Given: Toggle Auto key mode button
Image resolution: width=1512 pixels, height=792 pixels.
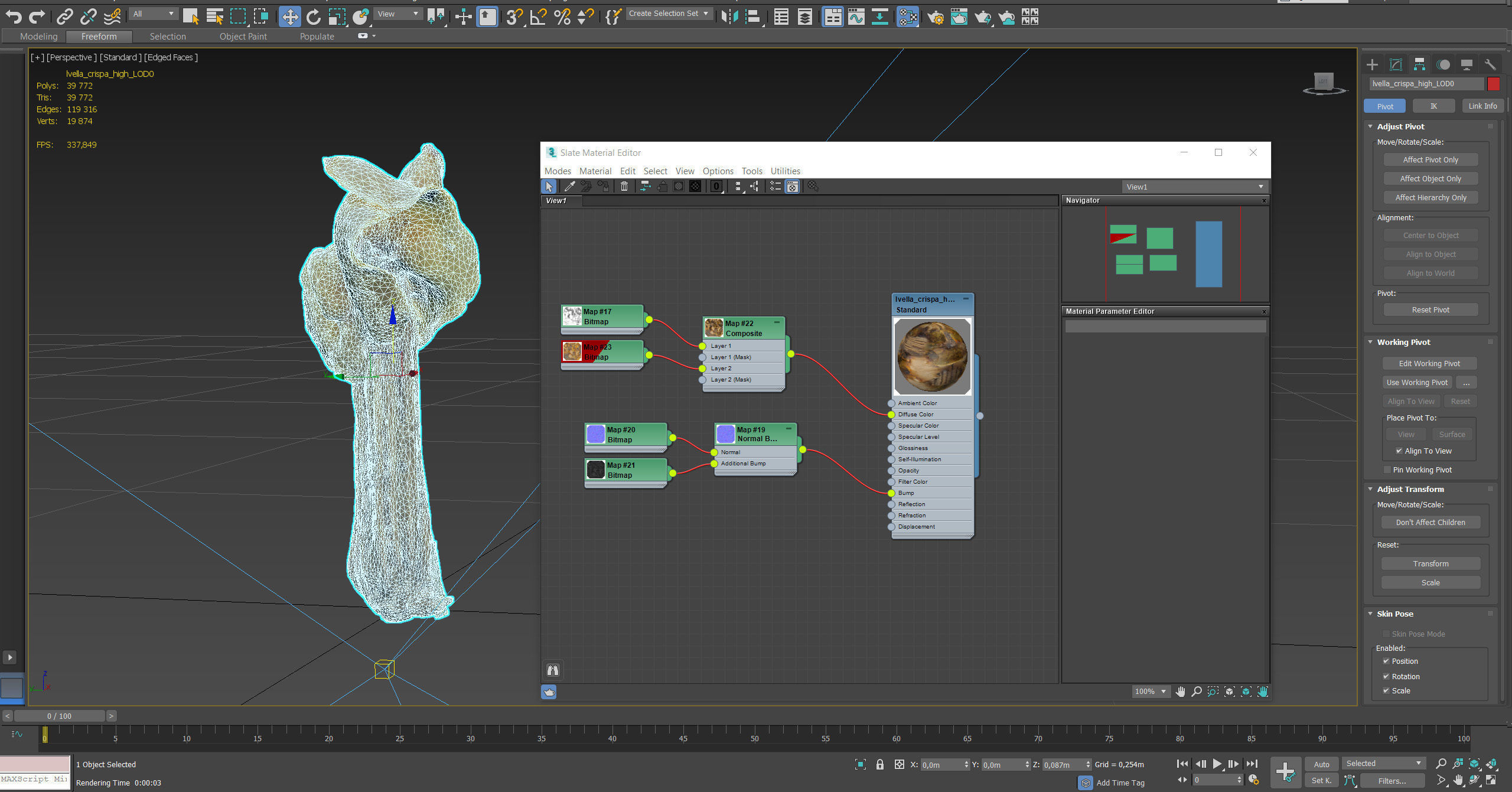Looking at the screenshot, I should 1321,764.
